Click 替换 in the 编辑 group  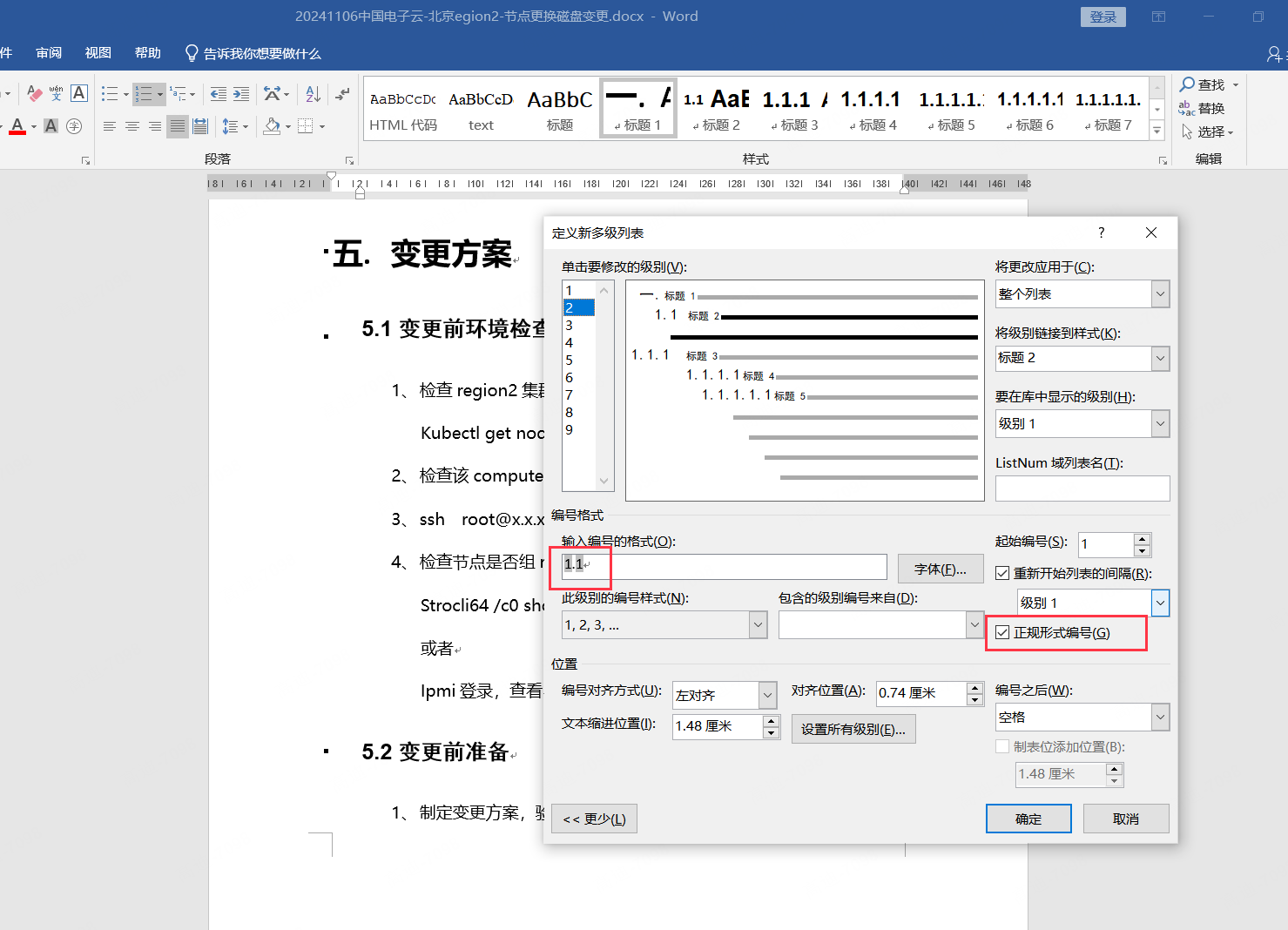pos(1202,108)
